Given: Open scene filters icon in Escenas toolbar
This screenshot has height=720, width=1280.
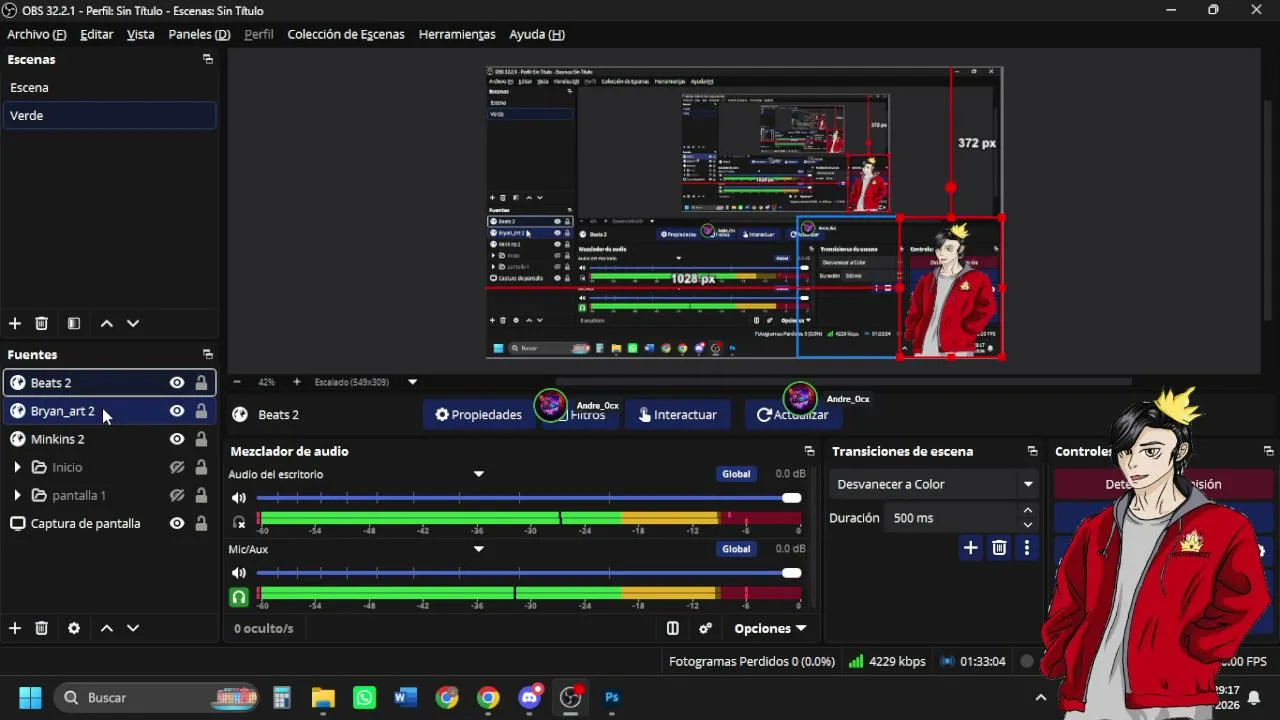Looking at the screenshot, I should 74,323.
